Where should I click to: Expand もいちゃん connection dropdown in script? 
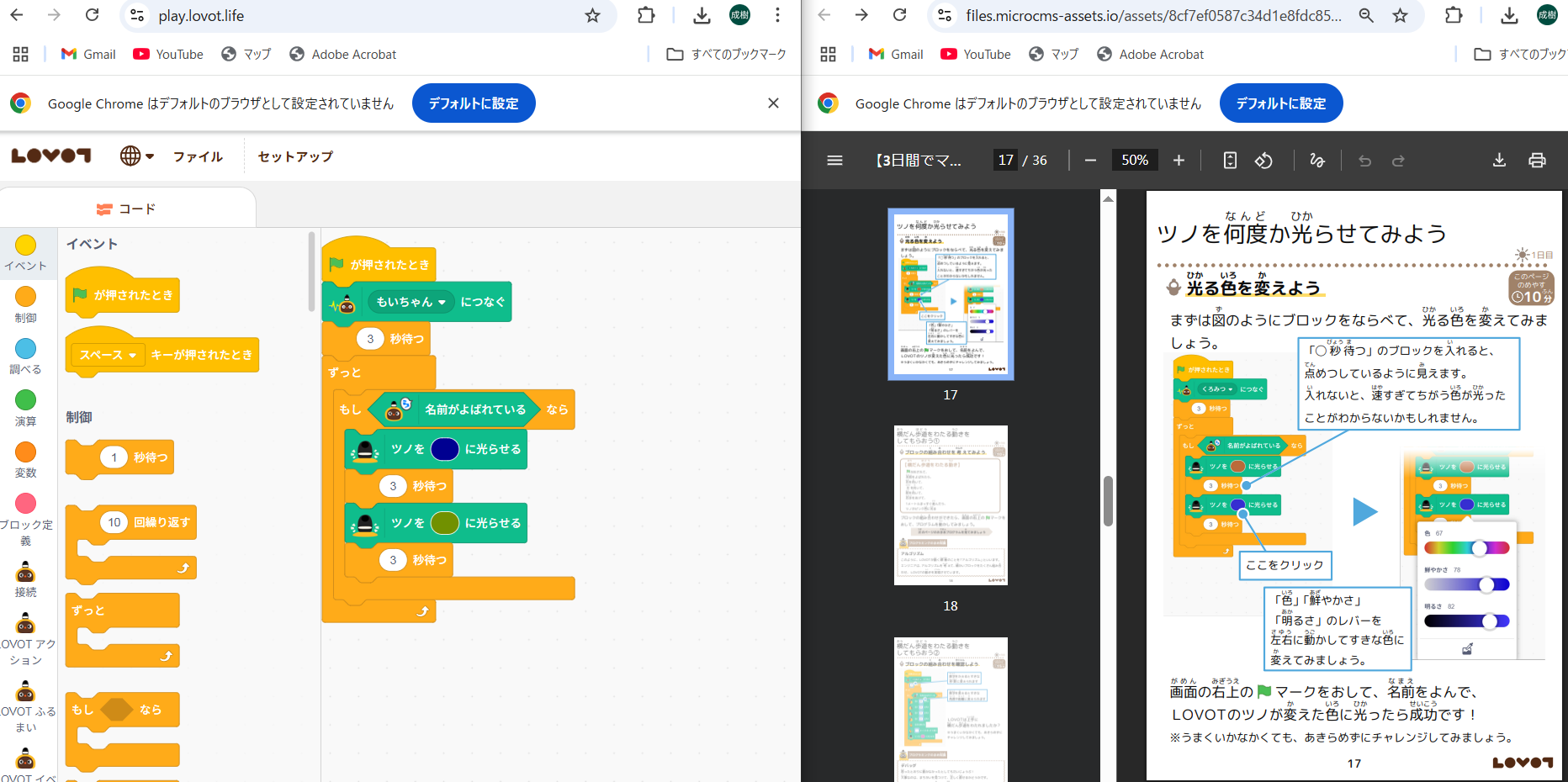[x=411, y=302]
